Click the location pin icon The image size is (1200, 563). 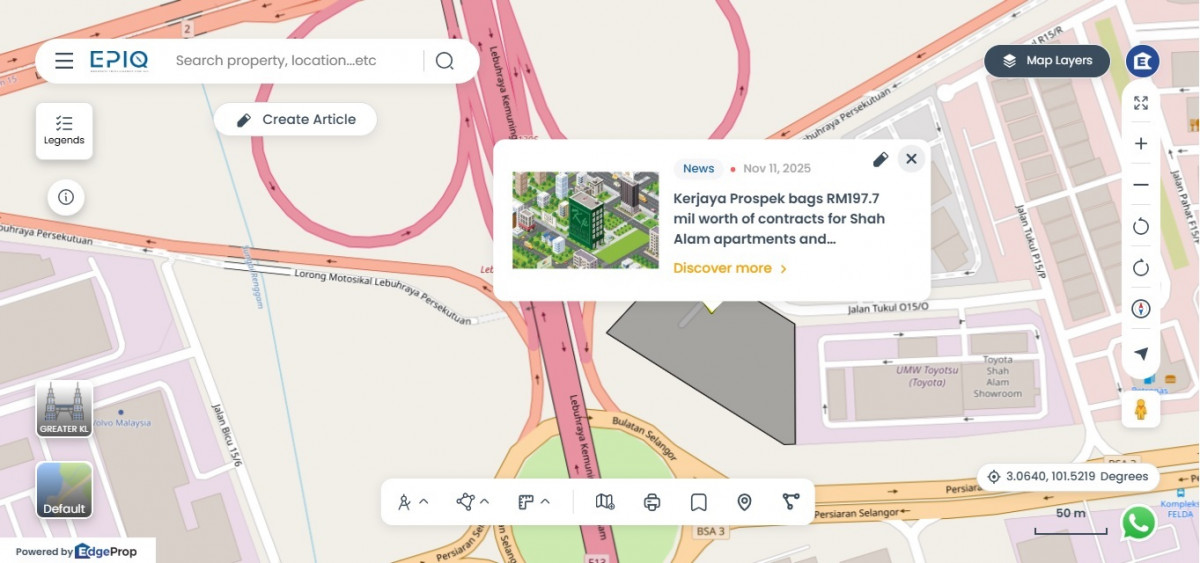tap(744, 502)
